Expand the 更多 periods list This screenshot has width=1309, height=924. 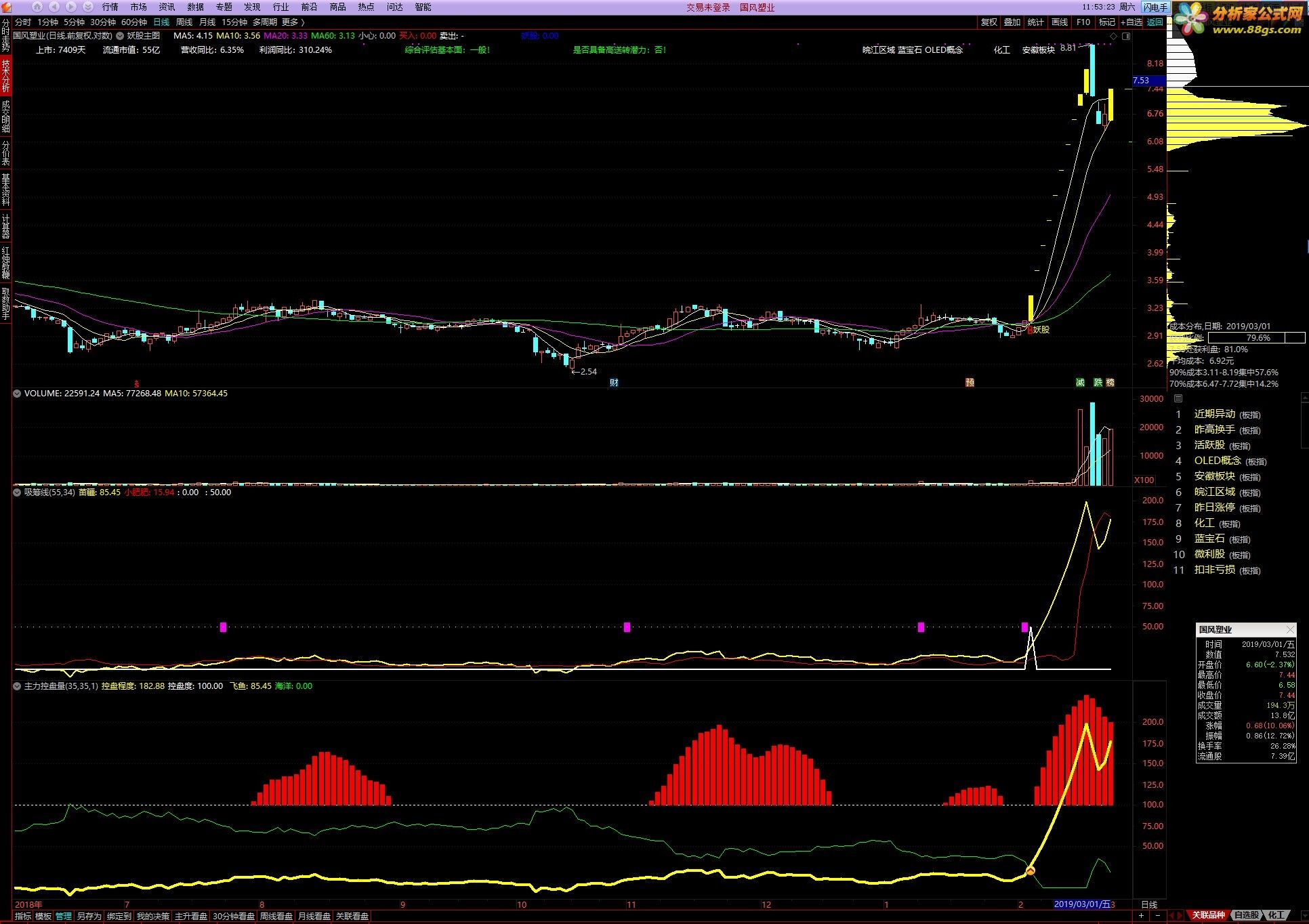pos(293,22)
